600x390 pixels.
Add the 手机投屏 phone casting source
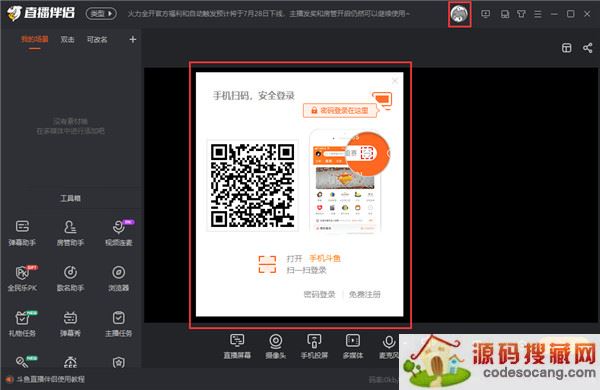[314, 346]
